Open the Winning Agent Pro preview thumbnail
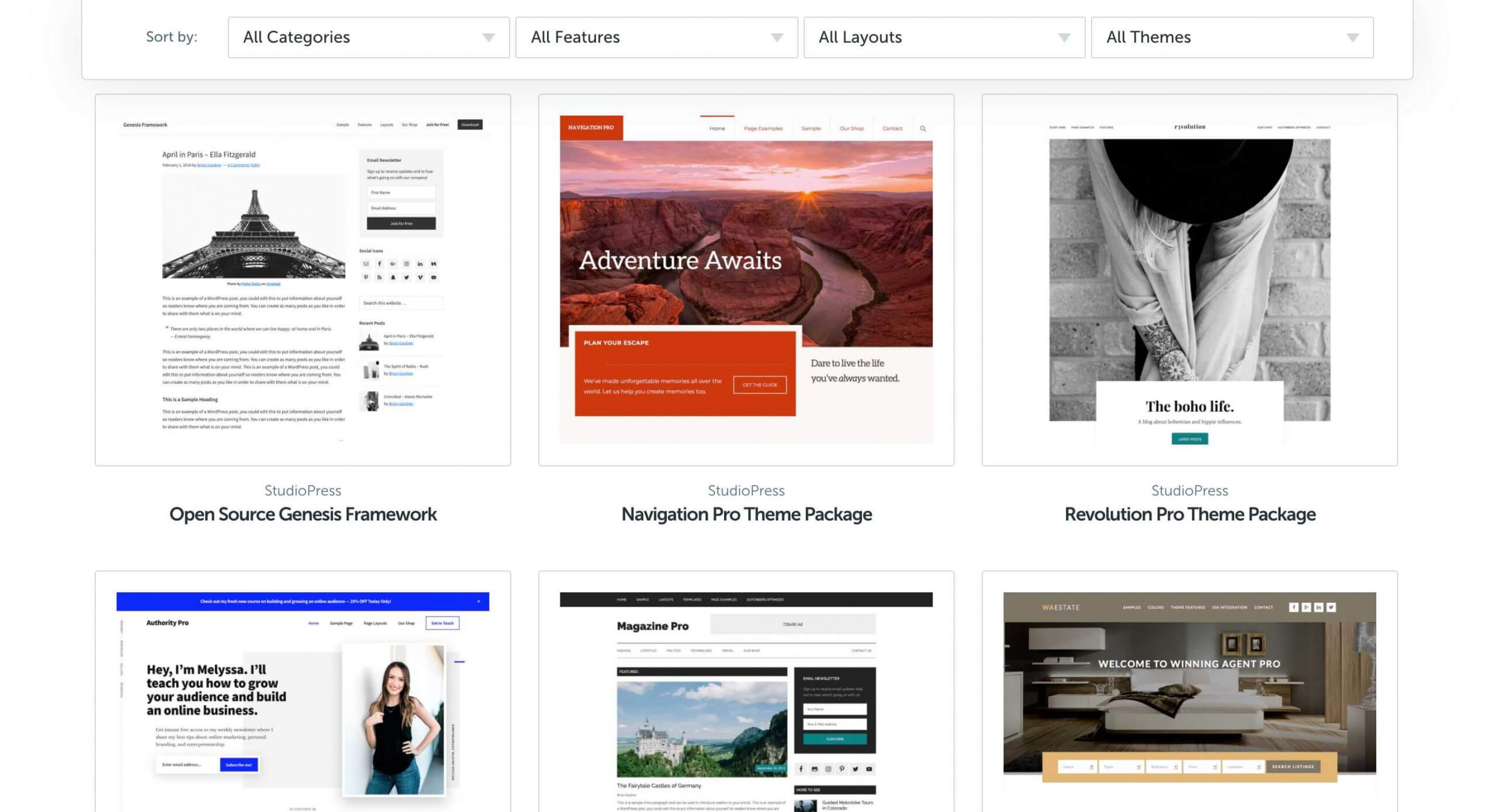 tap(1190, 692)
